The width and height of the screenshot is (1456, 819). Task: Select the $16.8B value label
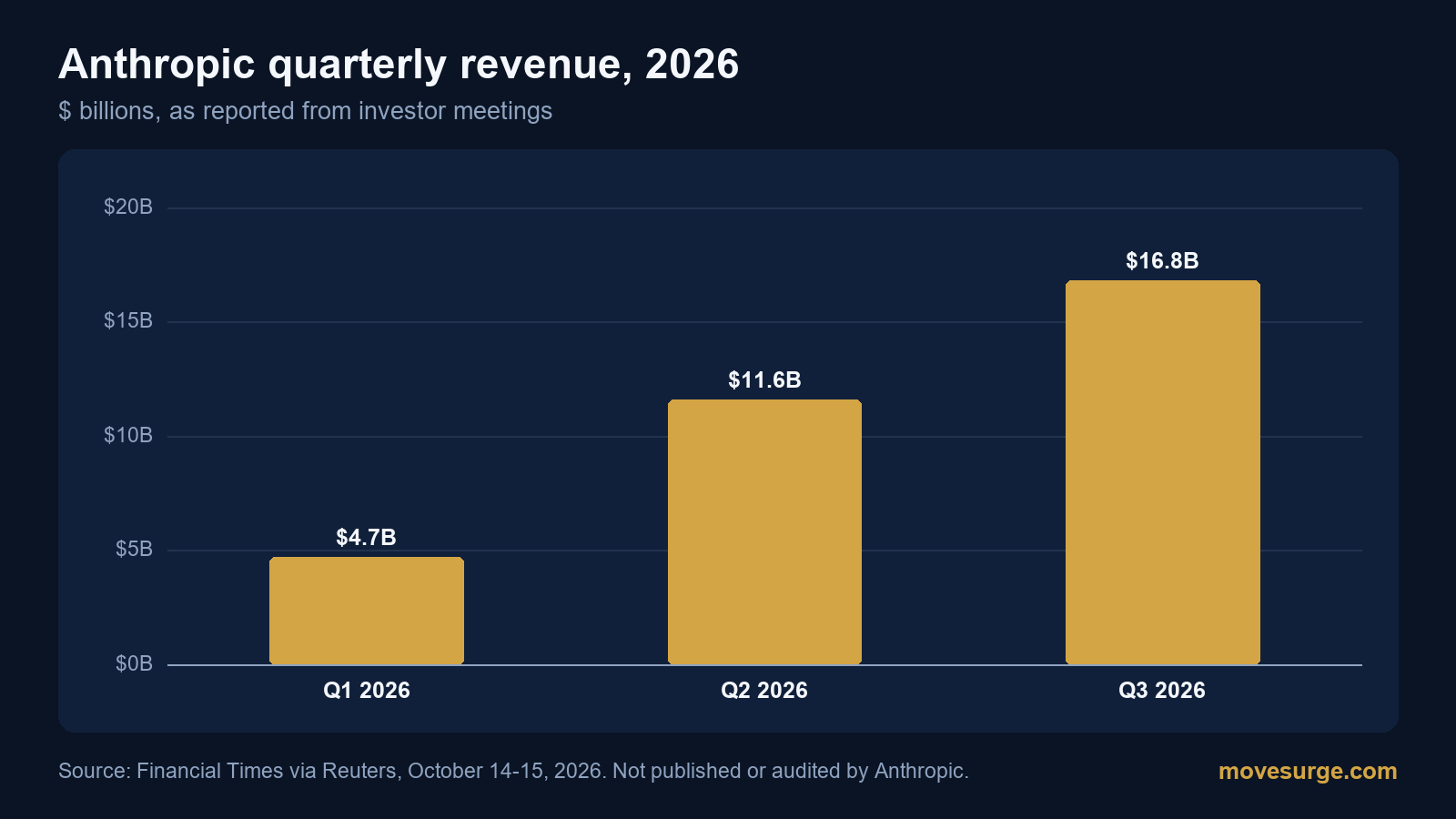click(1162, 261)
